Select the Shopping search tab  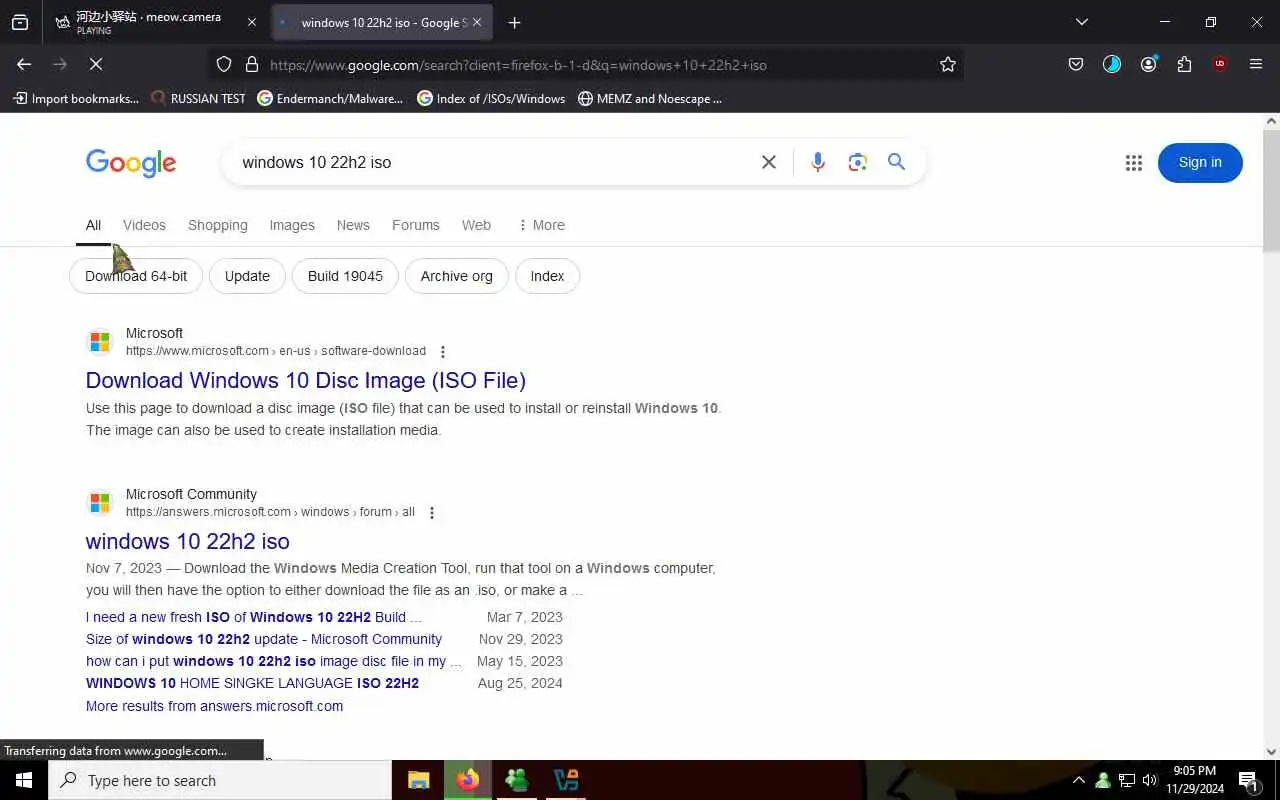(217, 225)
